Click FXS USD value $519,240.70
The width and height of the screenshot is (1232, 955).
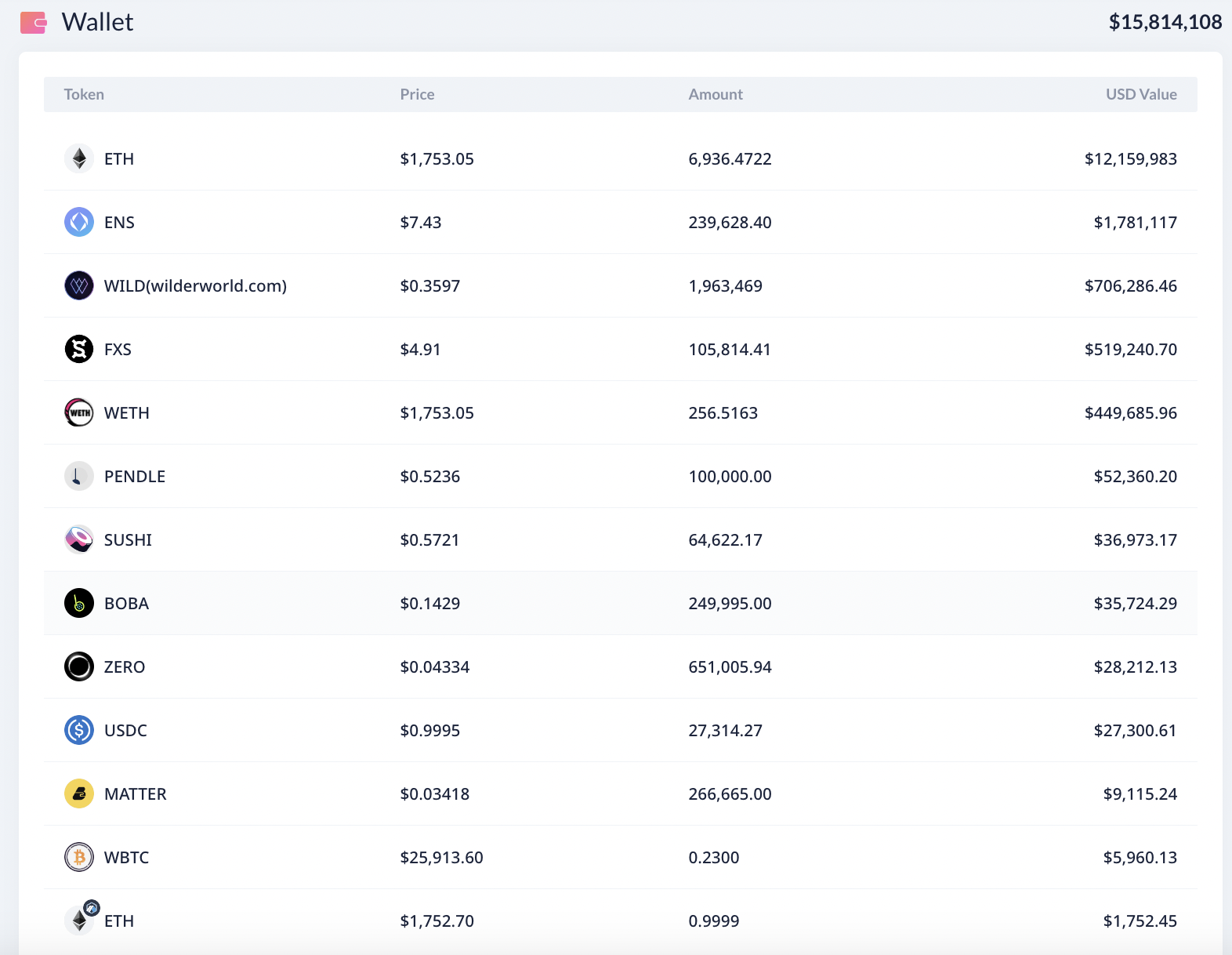click(x=1131, y=350)
